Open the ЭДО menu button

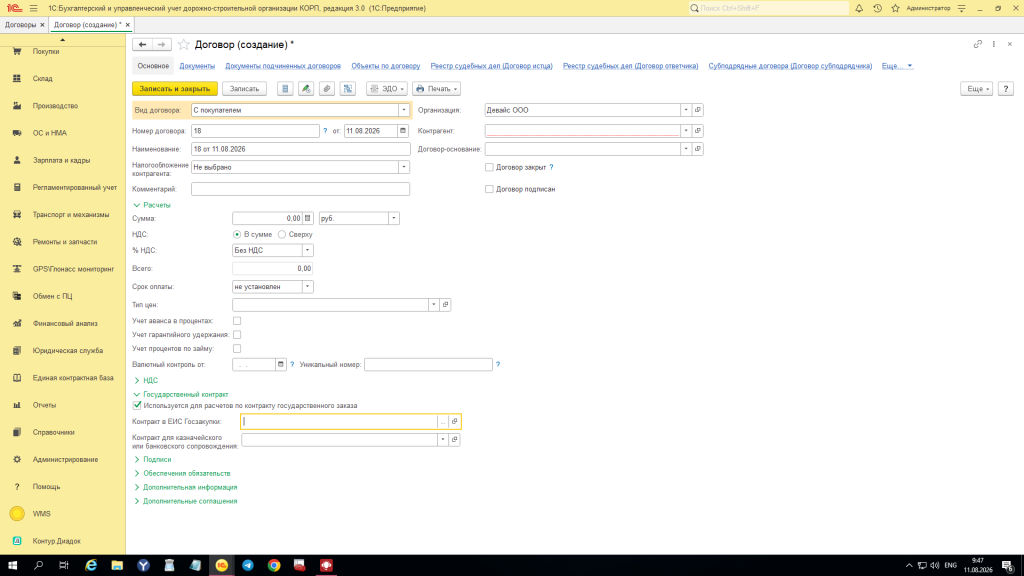click(387, 89)
